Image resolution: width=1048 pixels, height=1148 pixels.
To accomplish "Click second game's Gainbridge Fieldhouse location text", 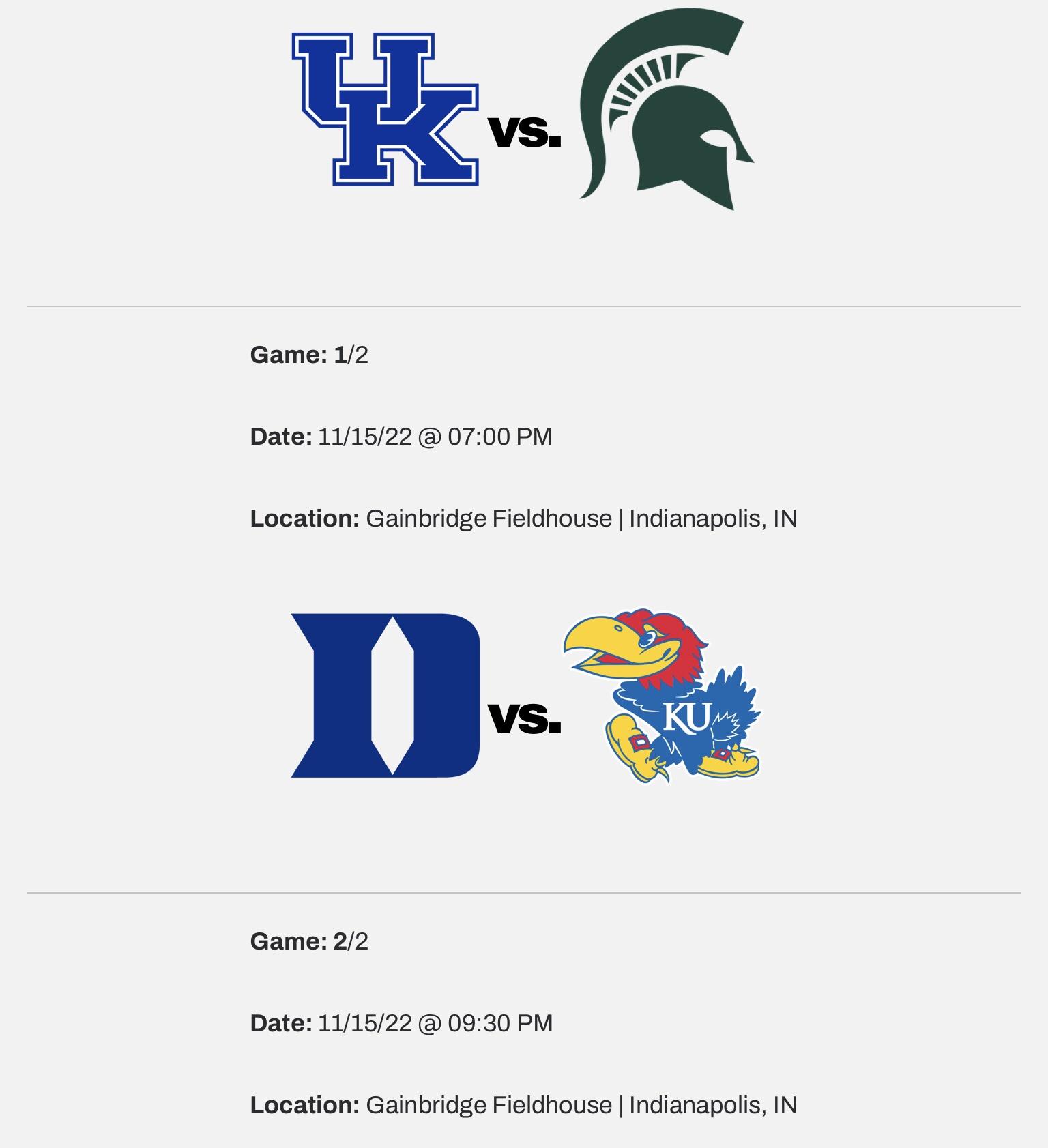I will point(489,1105).
